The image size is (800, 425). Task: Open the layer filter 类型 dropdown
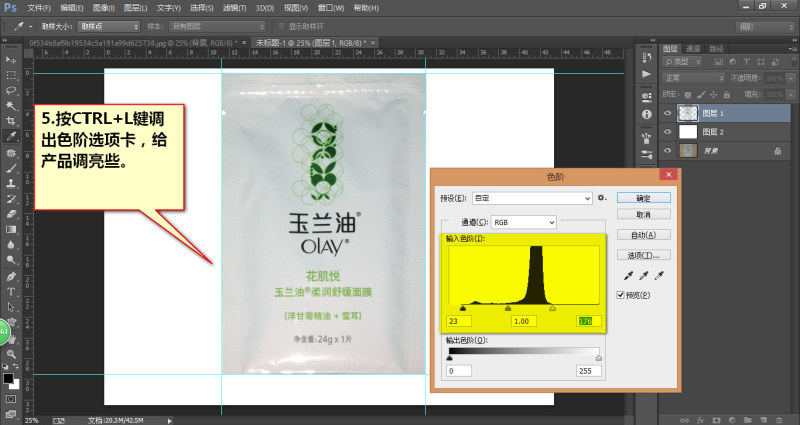(x=682, y=62)
